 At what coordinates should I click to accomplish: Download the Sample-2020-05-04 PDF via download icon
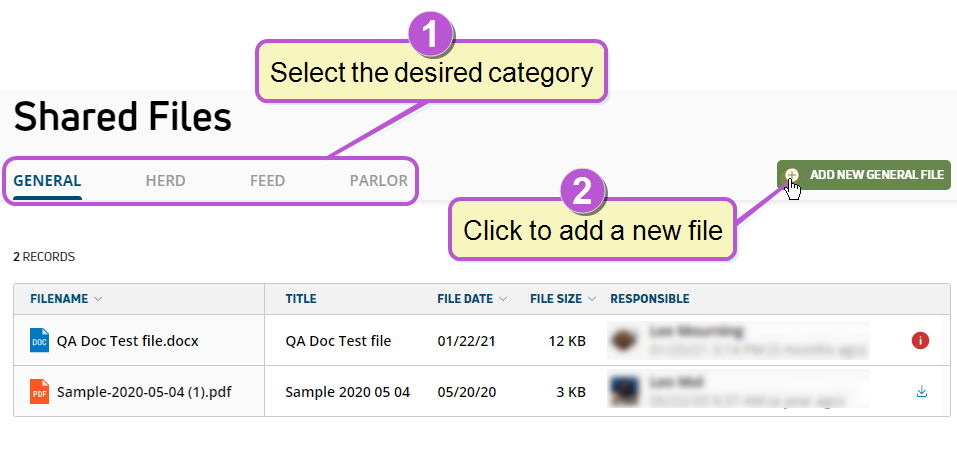pos(922,391)
